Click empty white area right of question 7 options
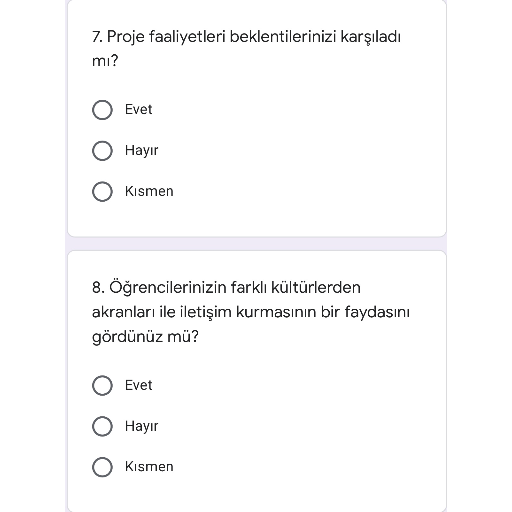Image resolution: width=512 pixels, height=512 pixels. coord(310,150)
